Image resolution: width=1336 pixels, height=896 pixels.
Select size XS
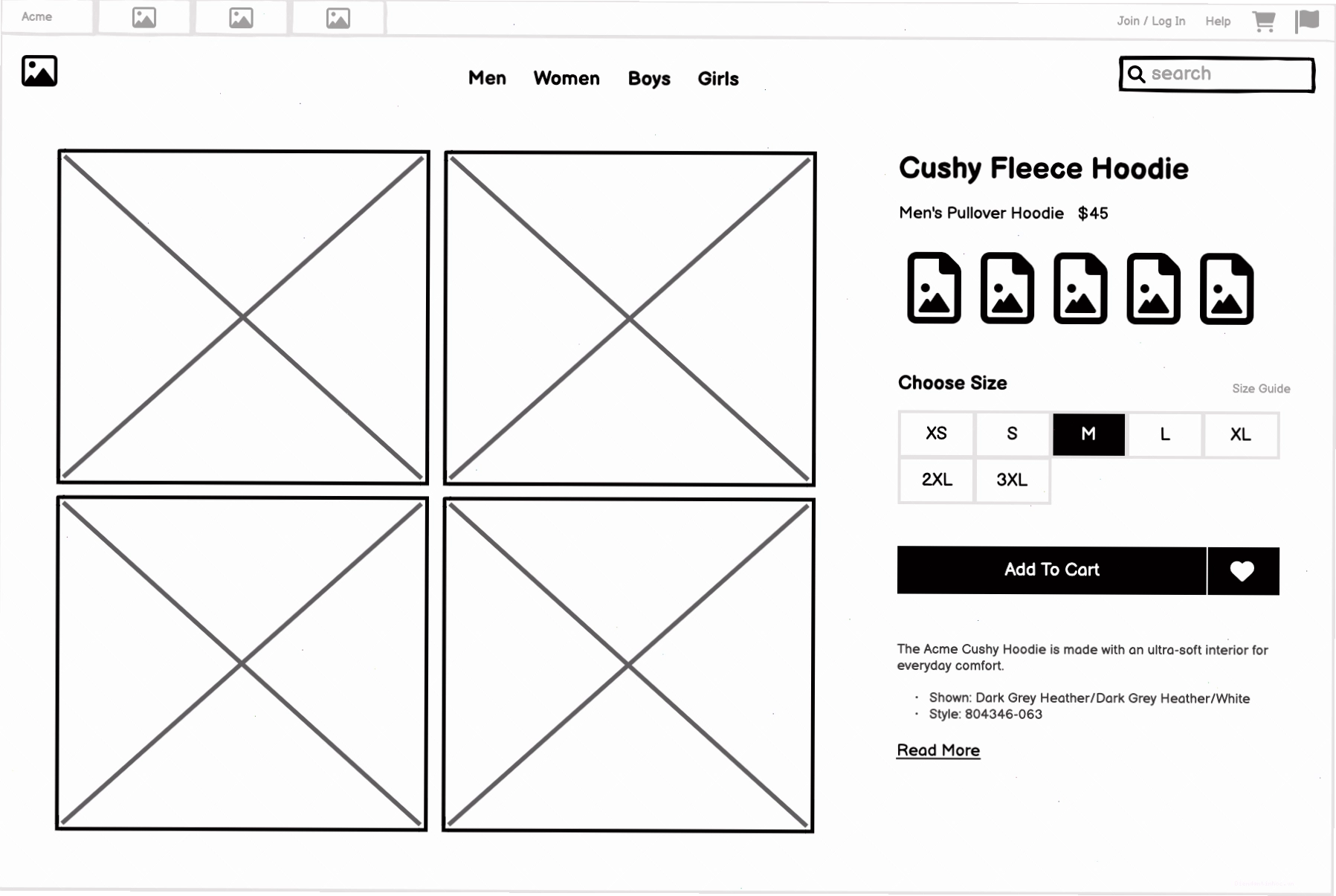point(937,434)
